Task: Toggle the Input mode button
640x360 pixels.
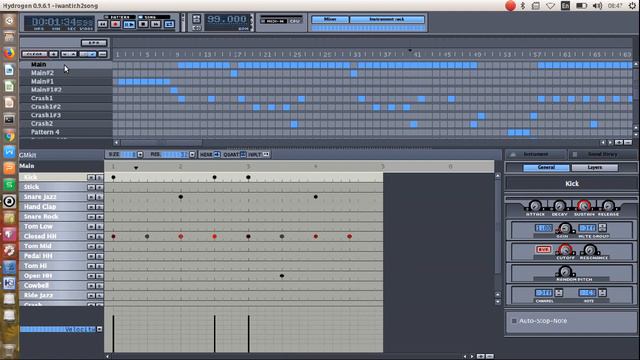Action: point(266,154)
